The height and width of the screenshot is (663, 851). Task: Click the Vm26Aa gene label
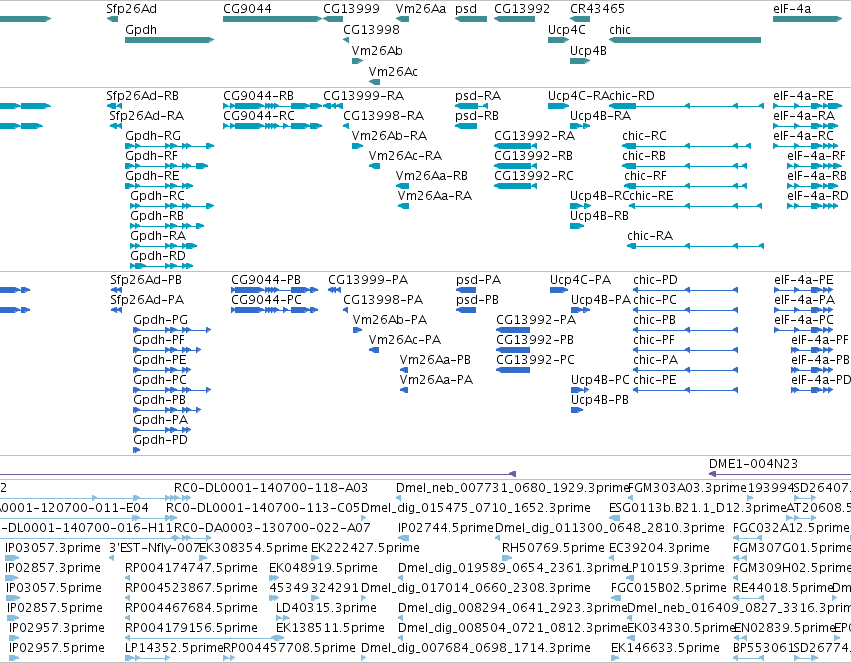point(421,9)
